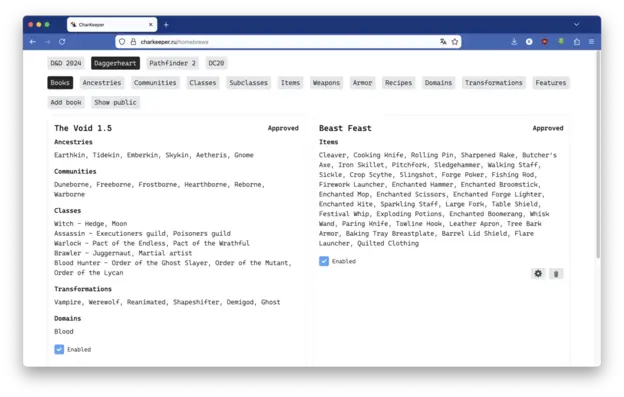
Task: Open the shield tracking protection icon
Action: pos(122,42)
